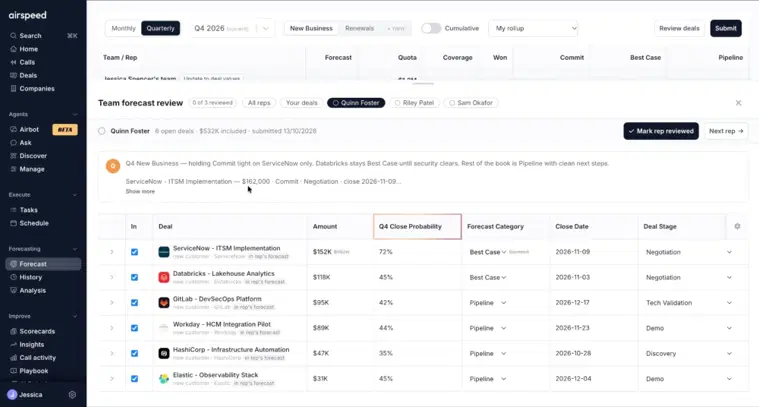Uncheck the GitLab deal checkbox
The width and height of the screenshot is (759, 407).
click(x=134, y=302)
